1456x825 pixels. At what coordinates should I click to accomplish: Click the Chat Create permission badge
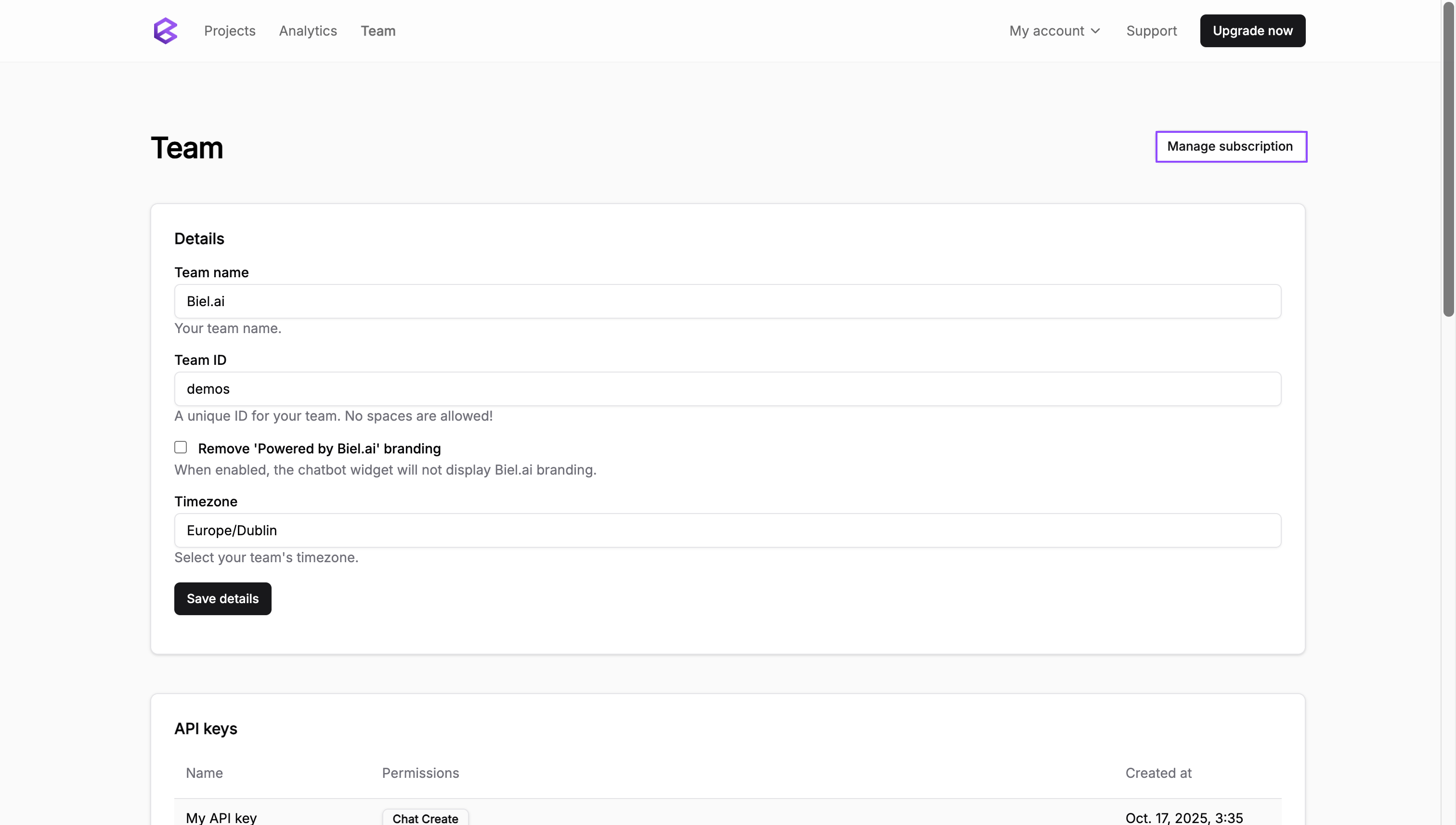(425, 818)
